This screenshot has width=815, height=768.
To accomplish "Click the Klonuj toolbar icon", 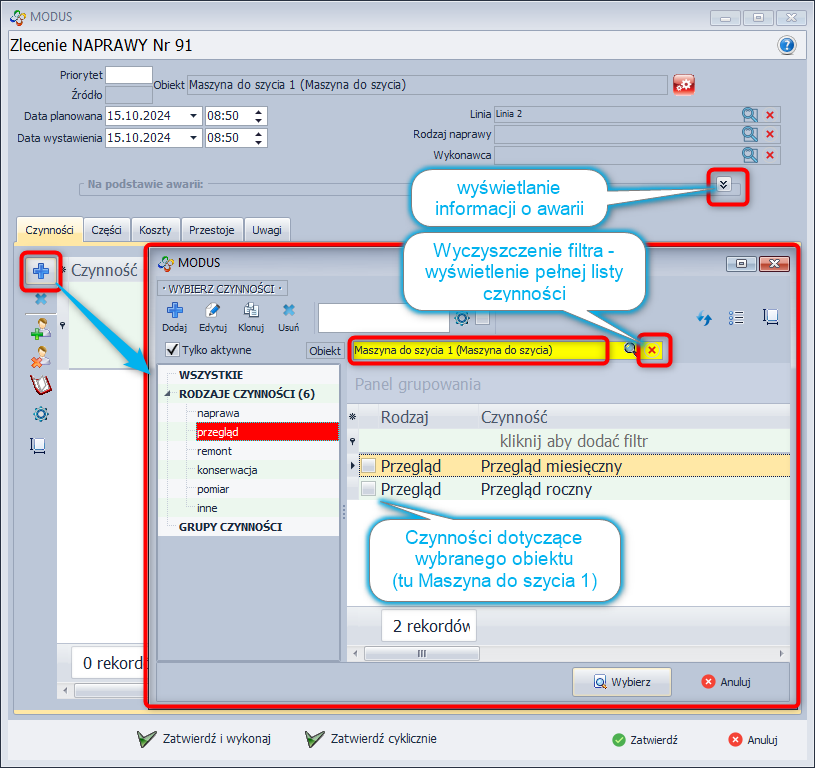I will [251, 312].
